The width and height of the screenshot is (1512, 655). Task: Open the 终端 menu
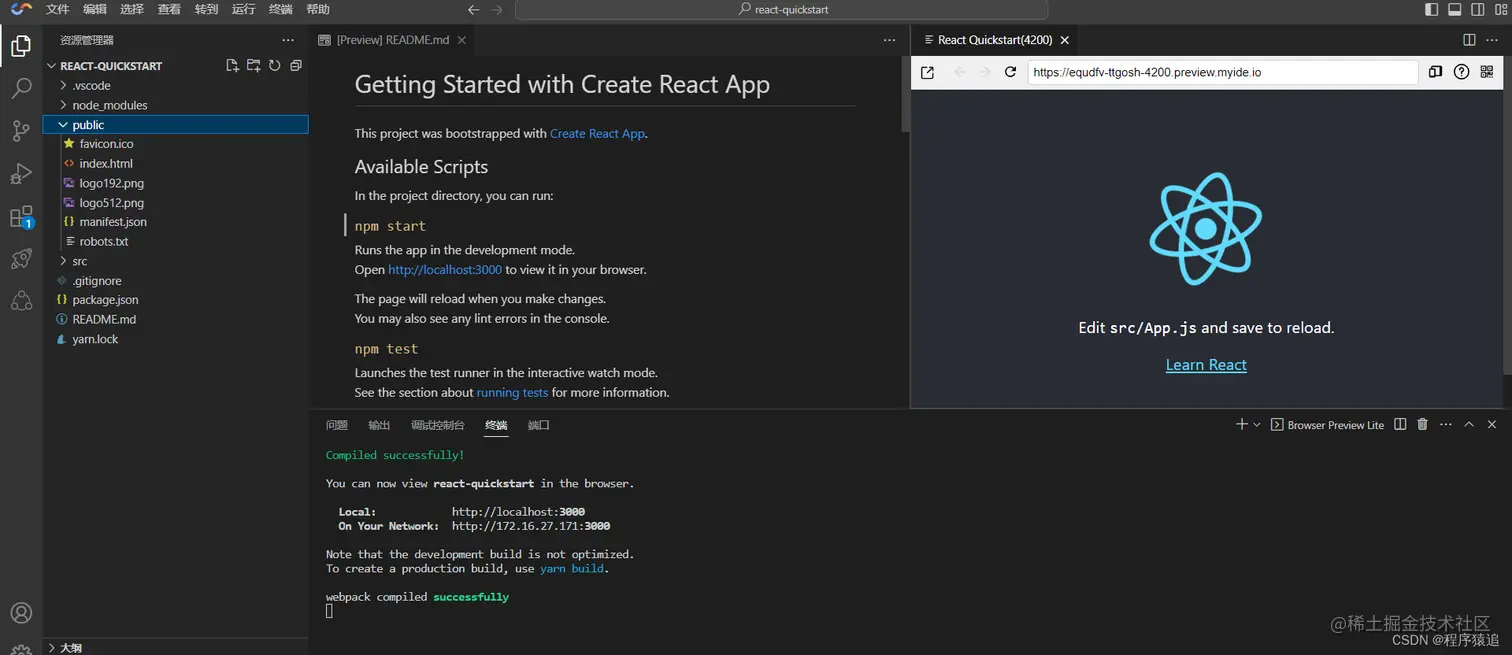(281, 9)
